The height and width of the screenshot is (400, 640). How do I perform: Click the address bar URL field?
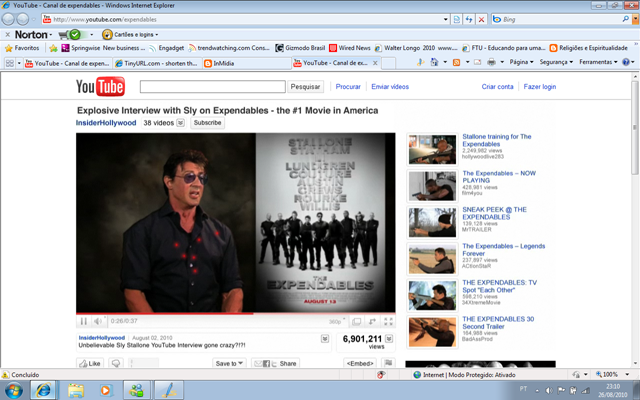(x=241, y=19)
